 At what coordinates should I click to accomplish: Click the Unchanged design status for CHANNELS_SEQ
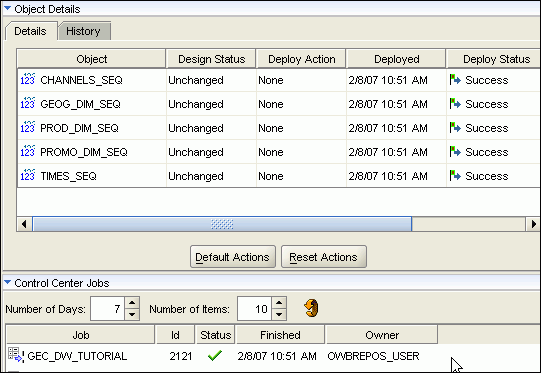coord(196,80)
